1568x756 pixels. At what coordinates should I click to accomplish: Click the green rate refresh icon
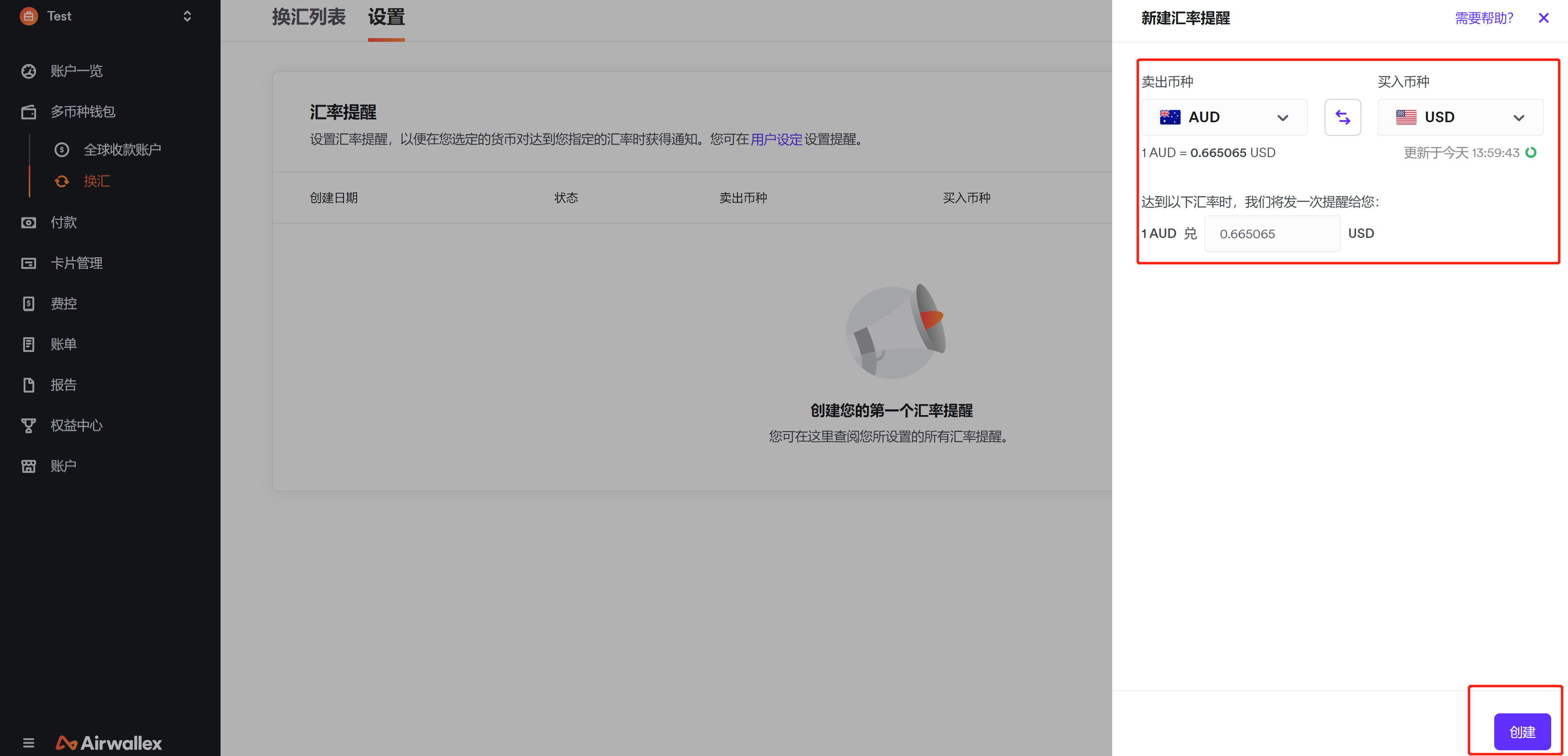click(1531, 153)
